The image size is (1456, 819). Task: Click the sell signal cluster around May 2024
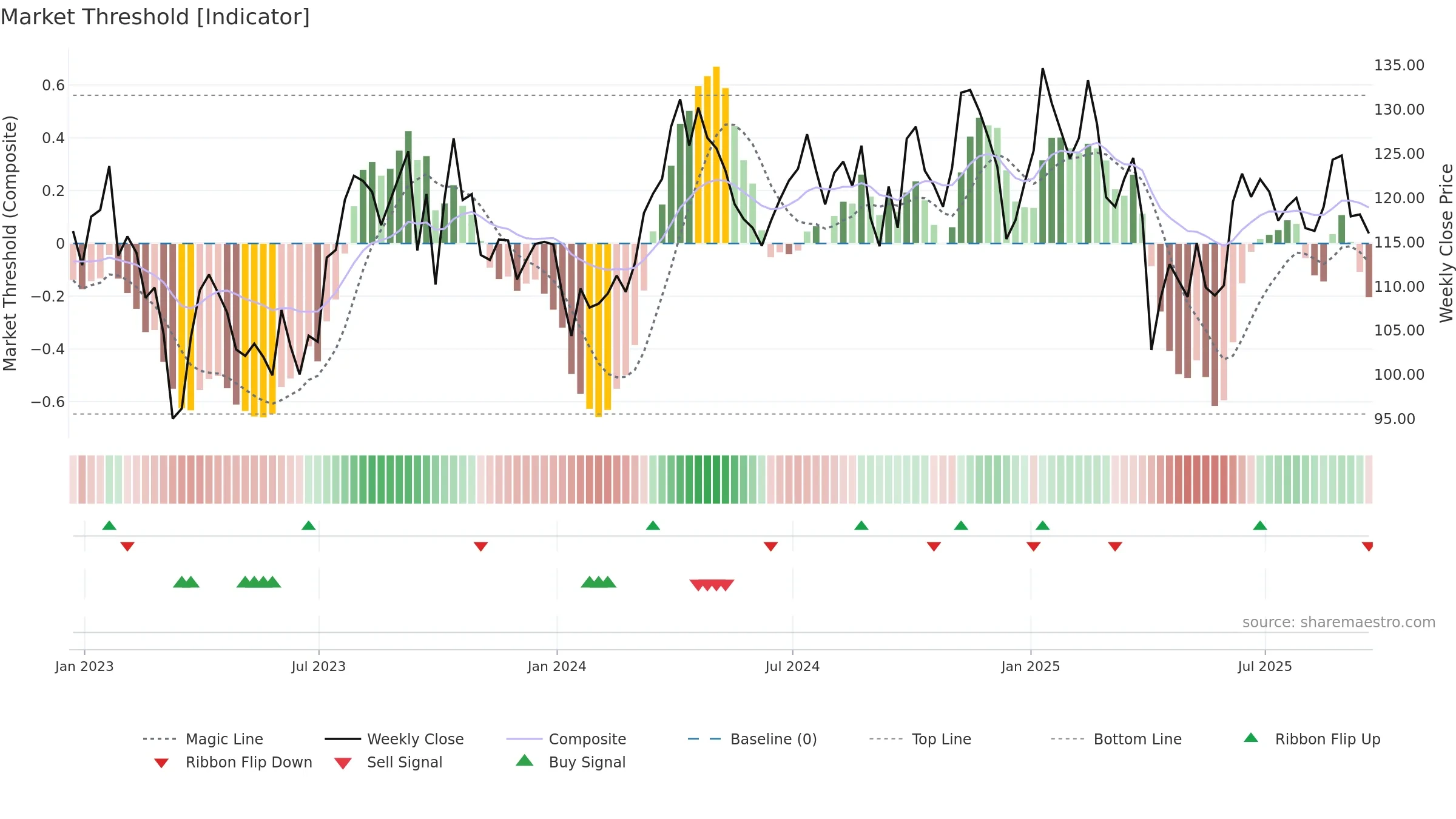tap(712, 585)
